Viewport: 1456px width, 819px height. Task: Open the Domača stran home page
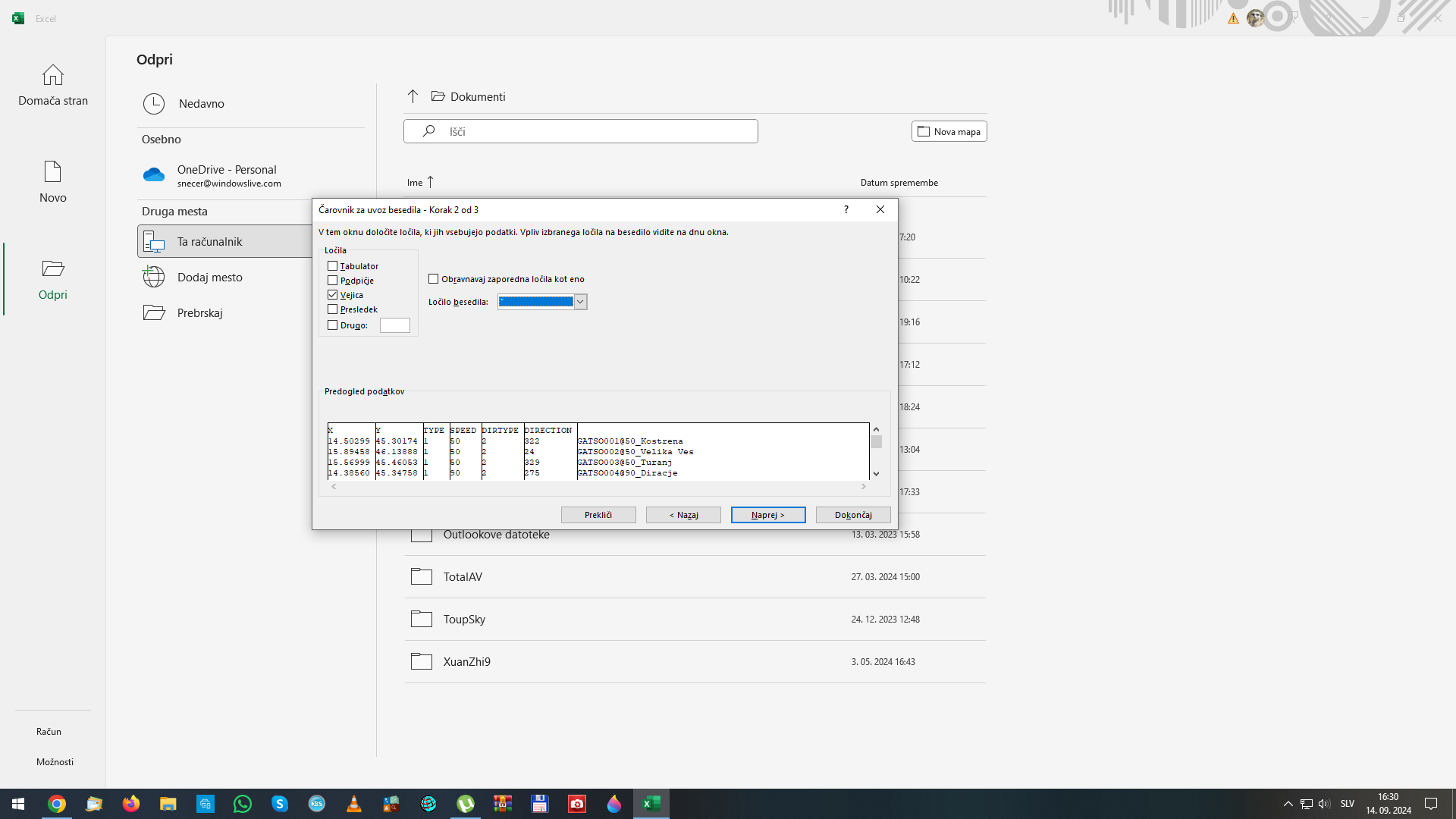click(53, 85)
